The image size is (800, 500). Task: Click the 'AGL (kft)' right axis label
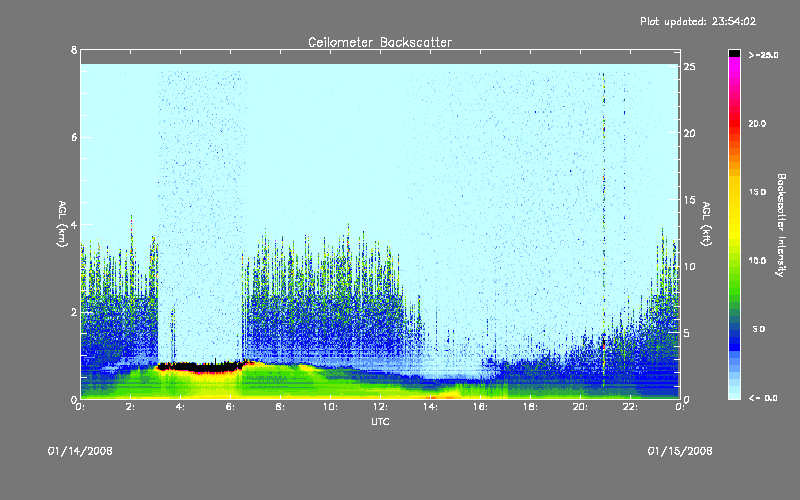tap(706, 224)
